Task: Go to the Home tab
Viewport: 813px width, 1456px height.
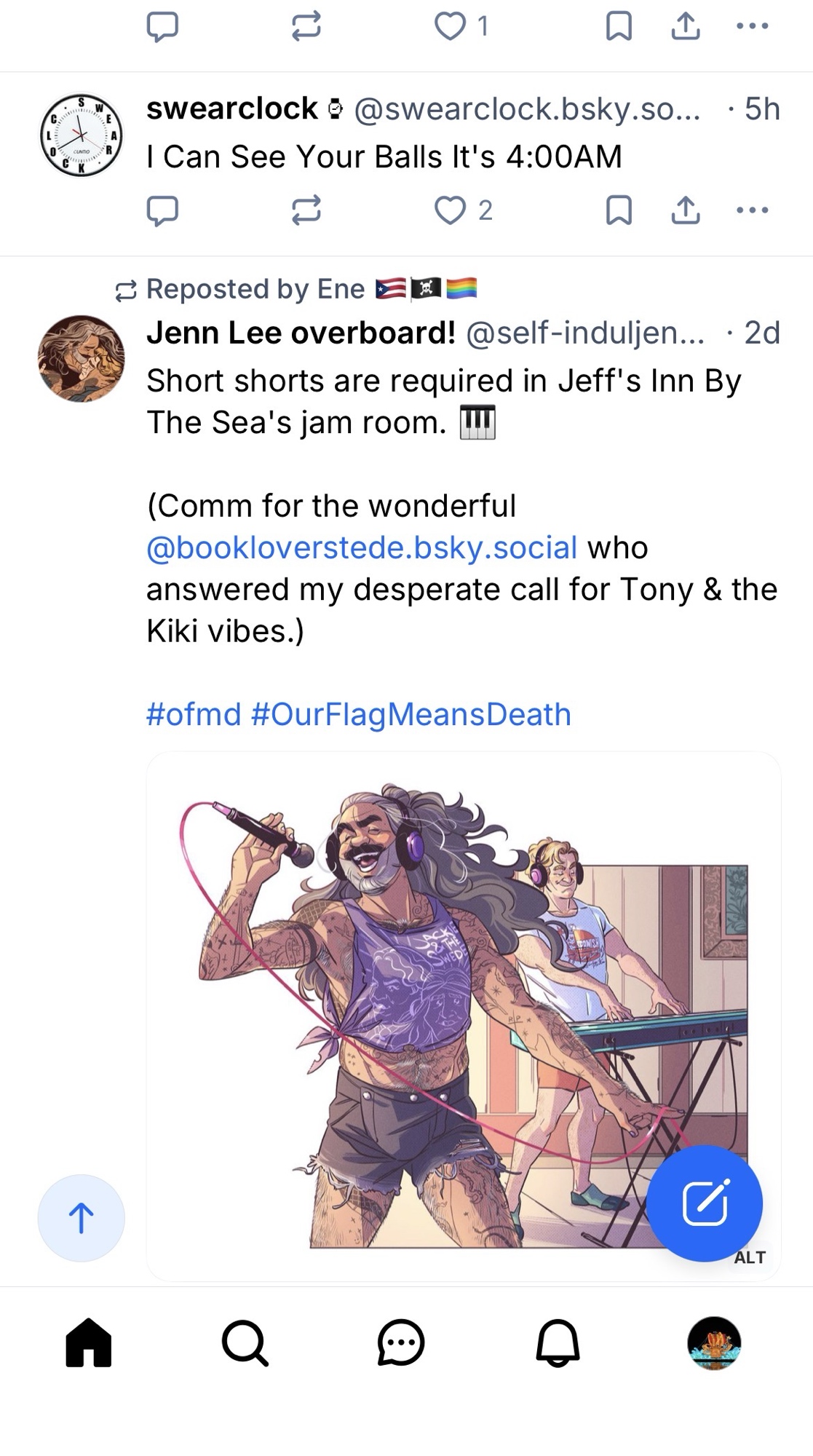Action: pyautogui.click(x=89, y=1342)
